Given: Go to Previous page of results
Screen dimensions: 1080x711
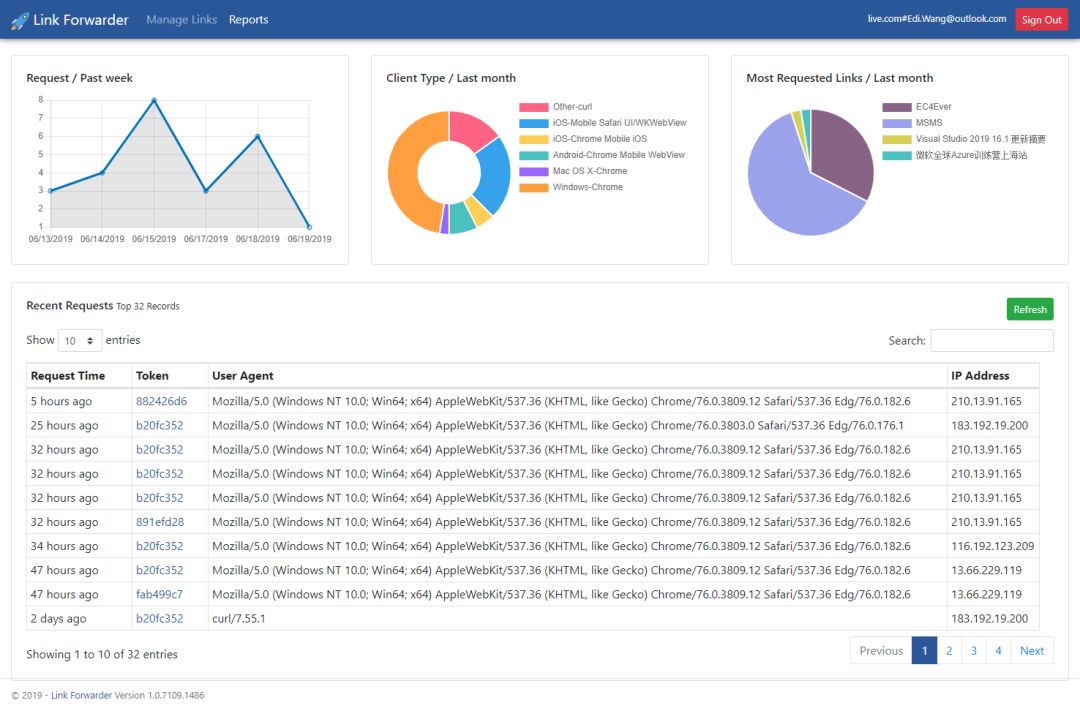Looking at the screenshot, I should [x=881, y=650].
